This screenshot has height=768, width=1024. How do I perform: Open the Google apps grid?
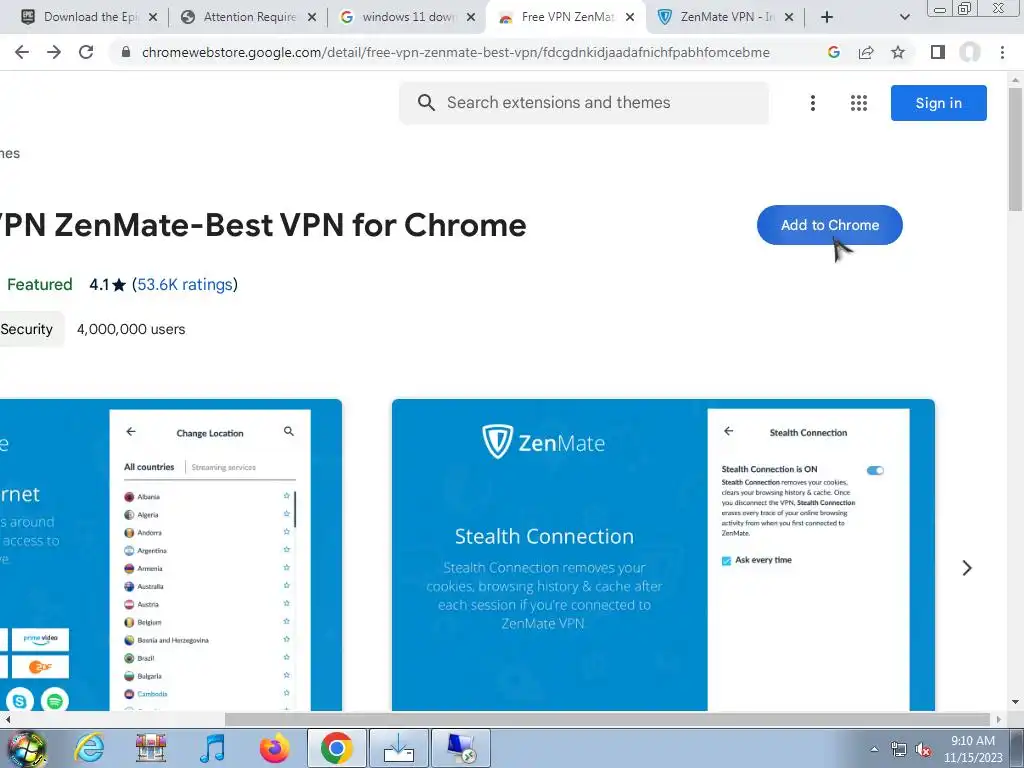point(859,103)
